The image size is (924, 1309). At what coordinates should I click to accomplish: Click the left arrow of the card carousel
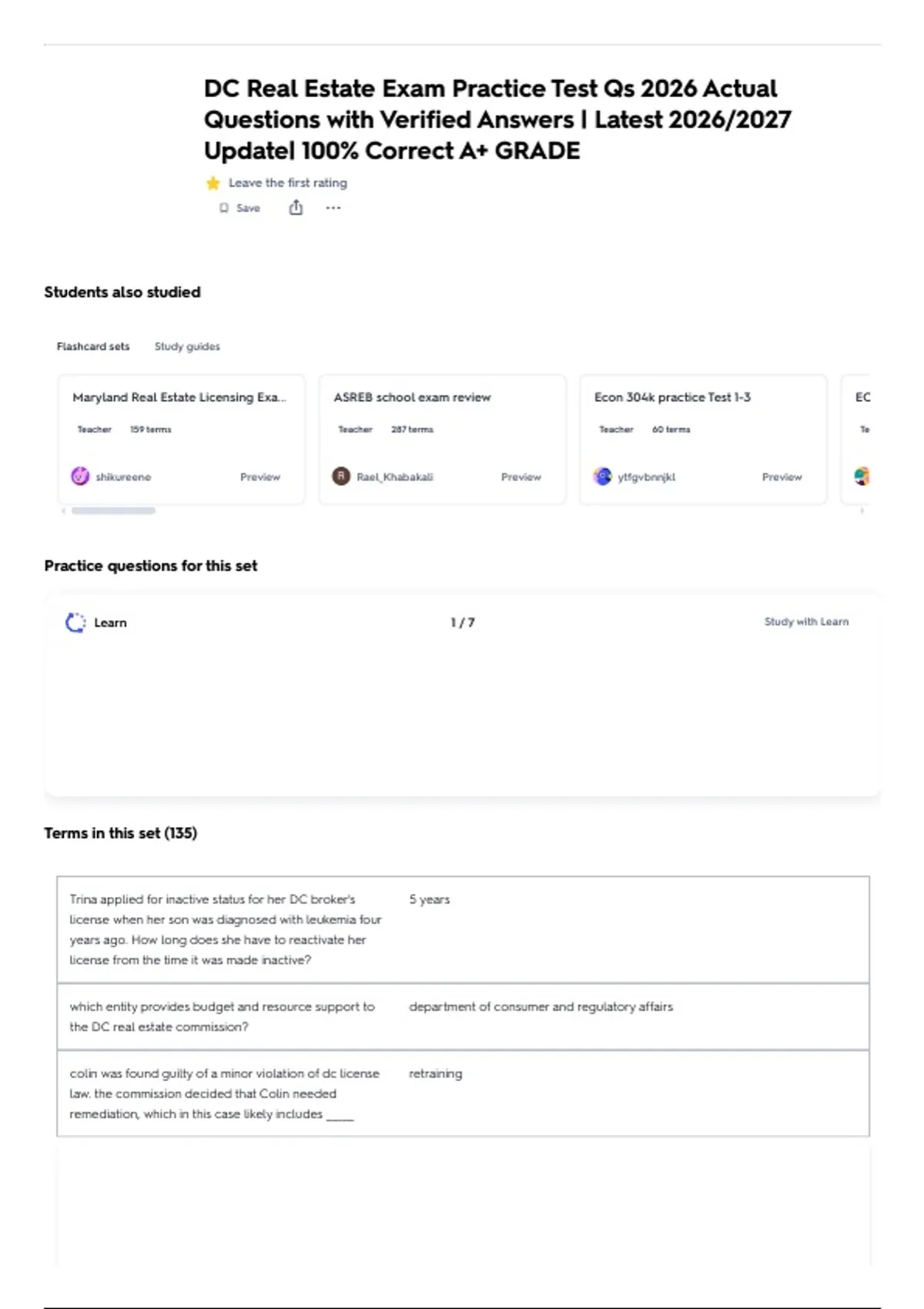63,511
